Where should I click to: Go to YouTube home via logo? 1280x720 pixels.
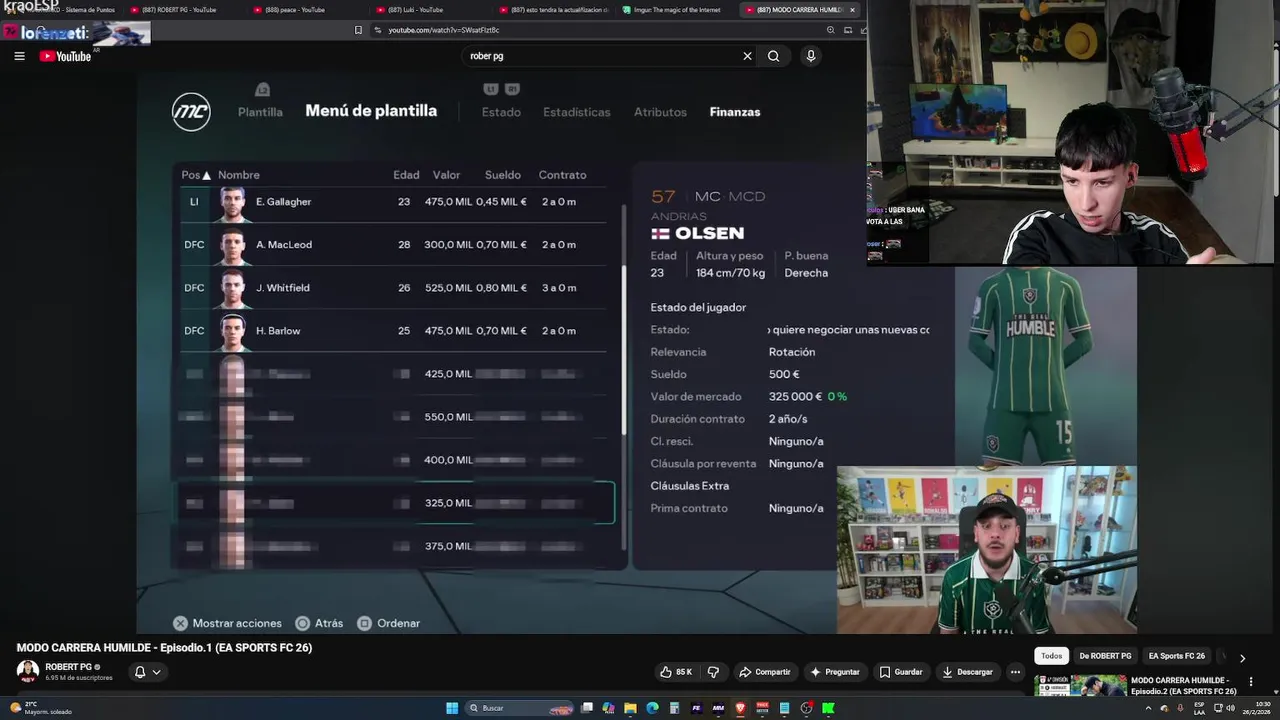tap(65, 56)
